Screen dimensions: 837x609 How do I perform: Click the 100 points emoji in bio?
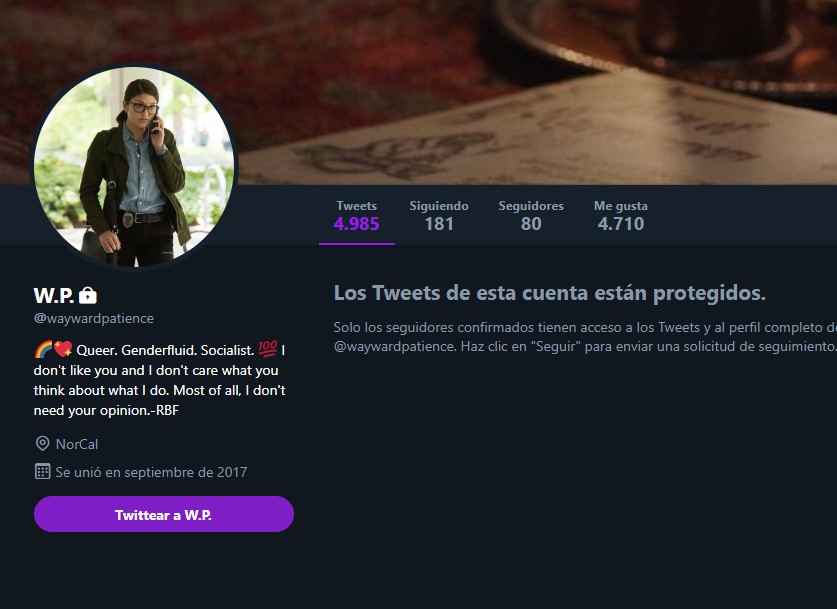click(x=267, y=349)
